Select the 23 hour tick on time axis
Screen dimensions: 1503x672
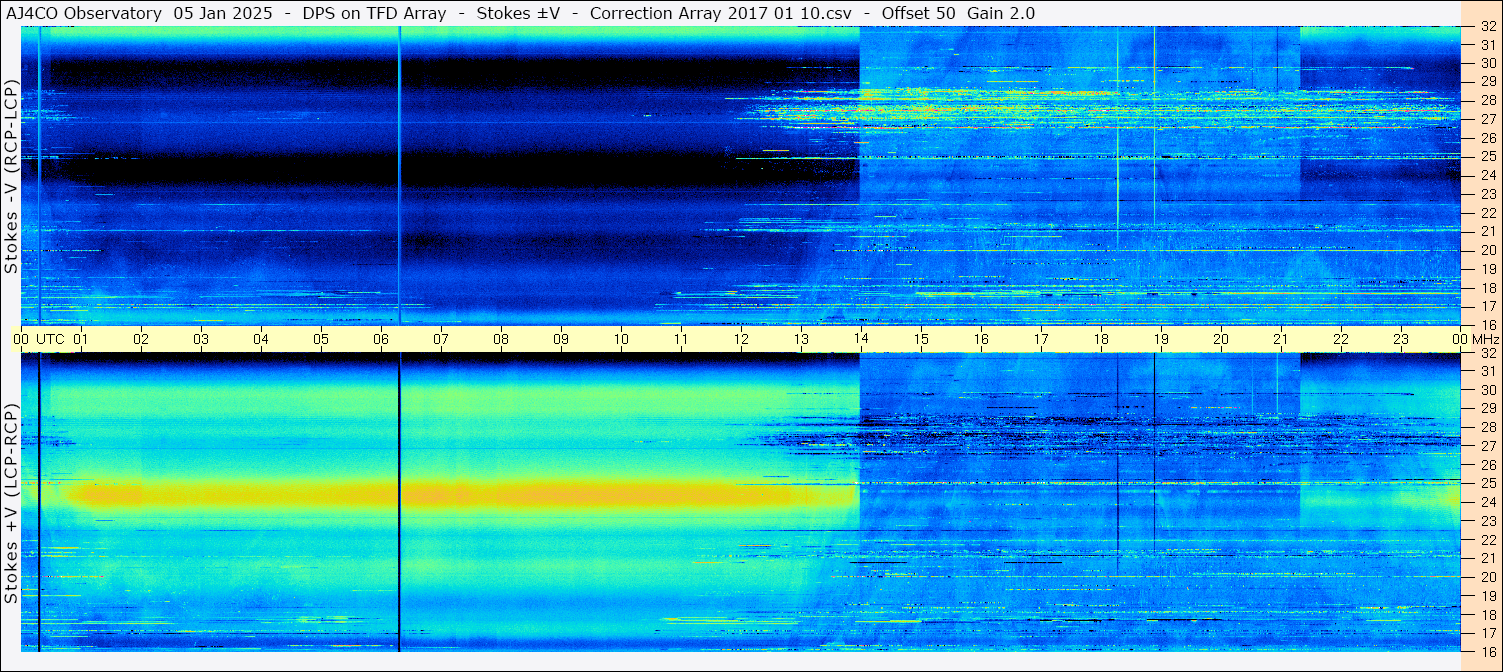(x=1401, y=339)
